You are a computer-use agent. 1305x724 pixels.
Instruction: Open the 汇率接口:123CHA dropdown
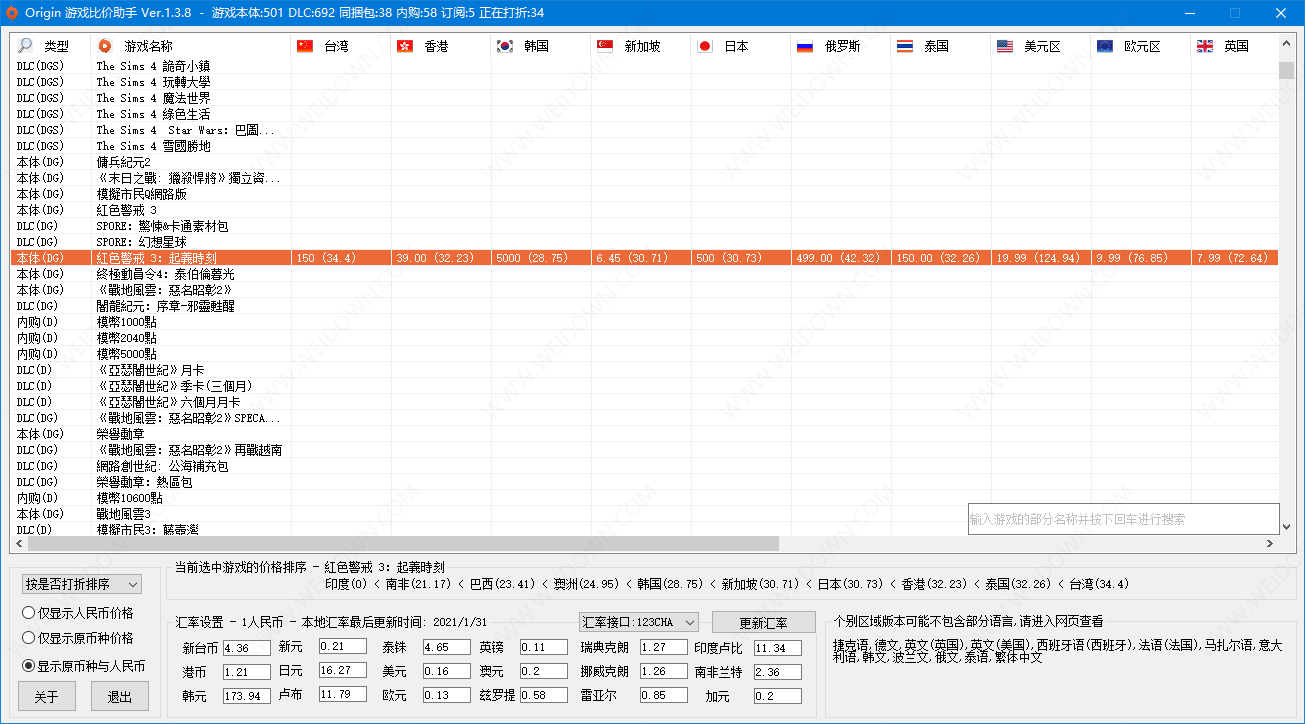[x=638, y=622]
